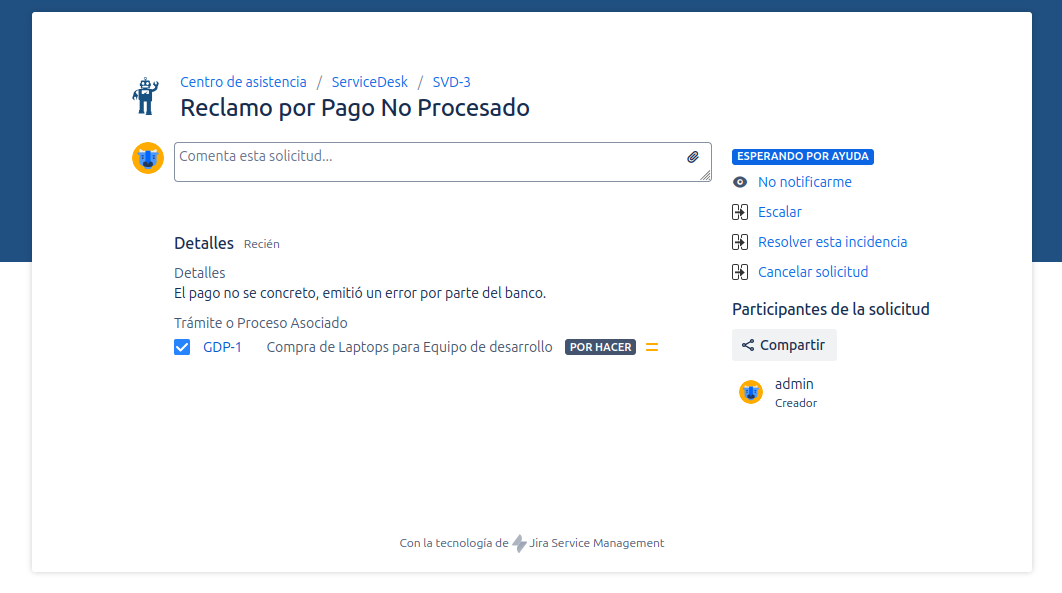Click the admin user avatar
The image size is (1062, 593).
(750, 391)
